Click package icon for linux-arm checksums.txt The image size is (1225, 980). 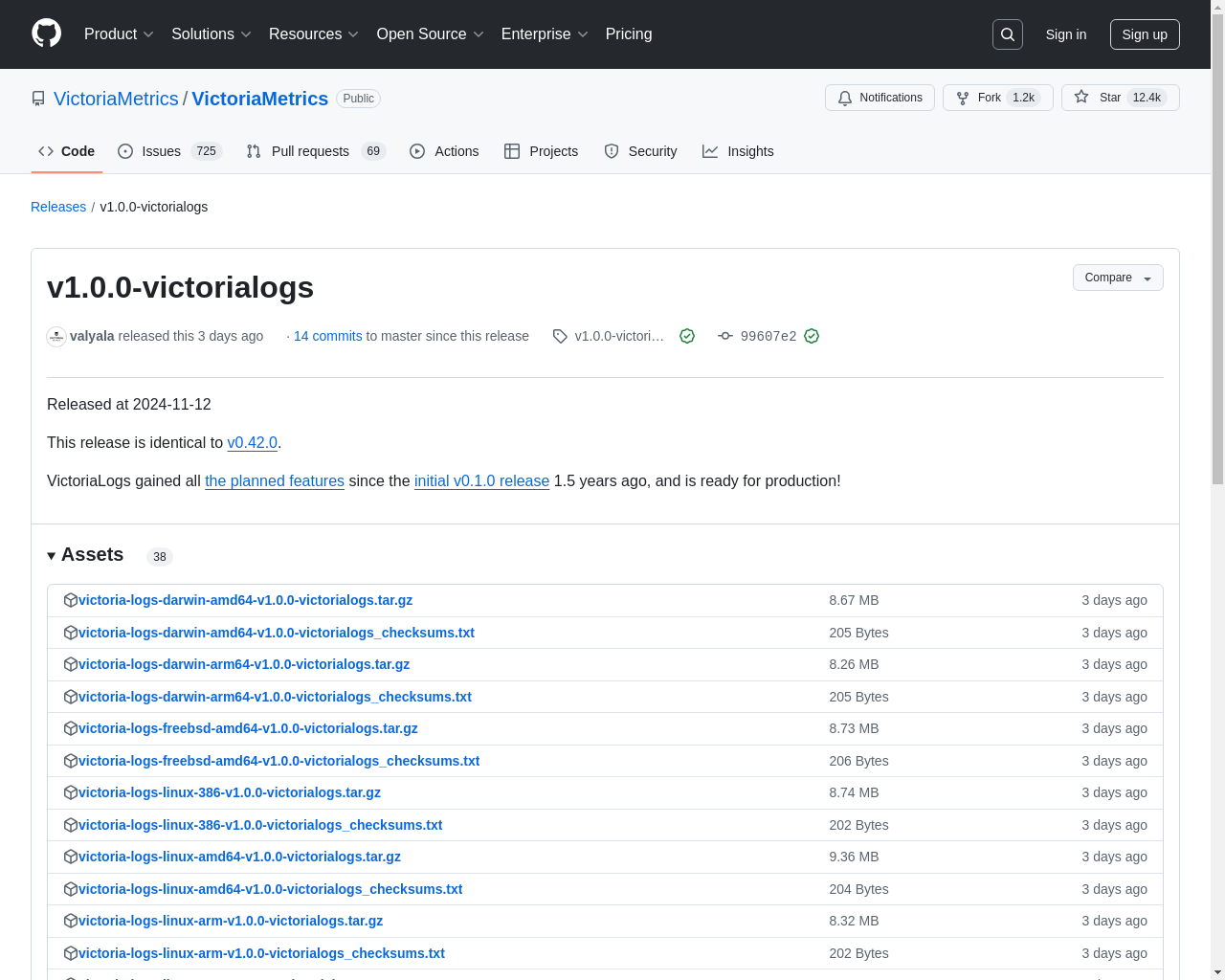click(71, 953)
